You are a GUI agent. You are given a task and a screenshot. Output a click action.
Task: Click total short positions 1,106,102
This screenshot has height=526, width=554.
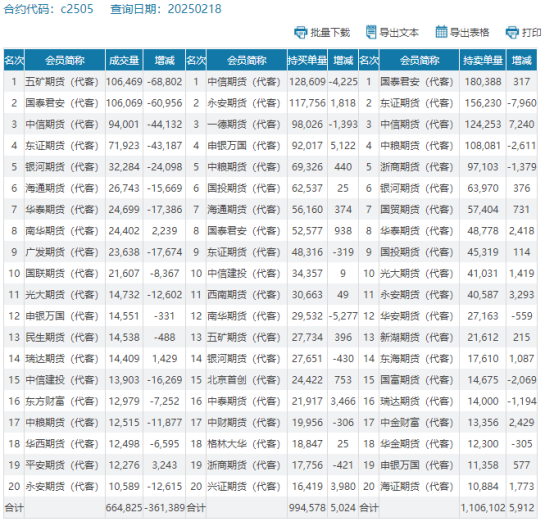(x=483, y=508)
